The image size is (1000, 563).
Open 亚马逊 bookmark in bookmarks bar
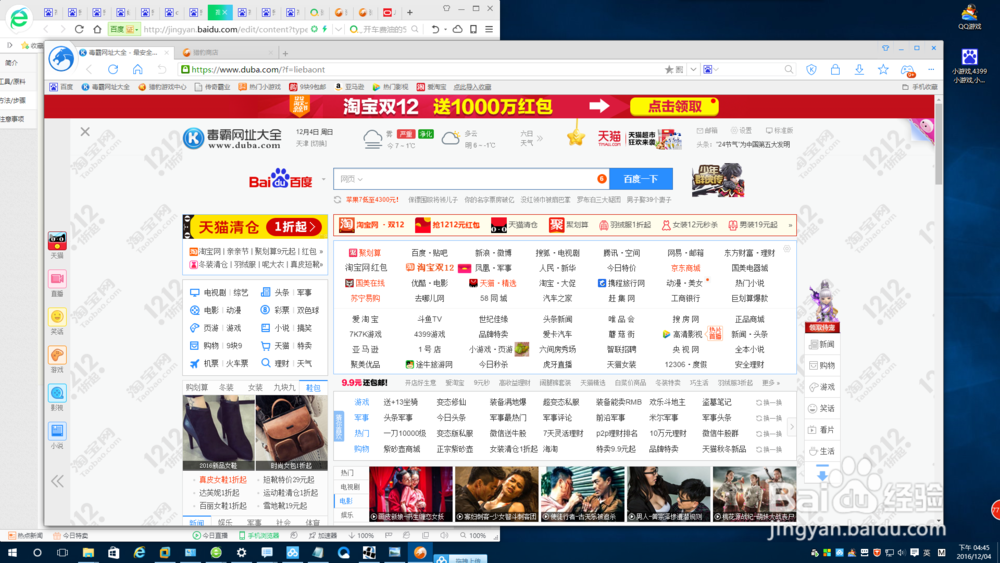(349, 87)
